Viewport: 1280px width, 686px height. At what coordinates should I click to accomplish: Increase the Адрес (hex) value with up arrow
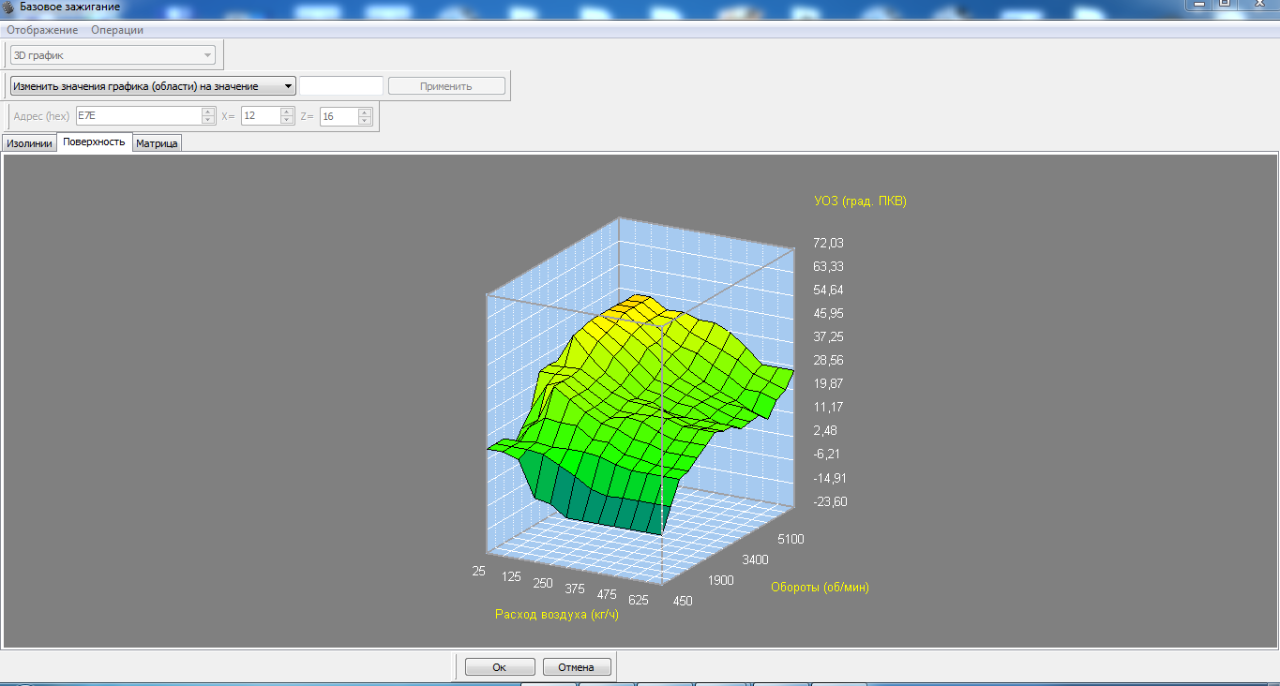pyautogui.click(x=208, y=112)
